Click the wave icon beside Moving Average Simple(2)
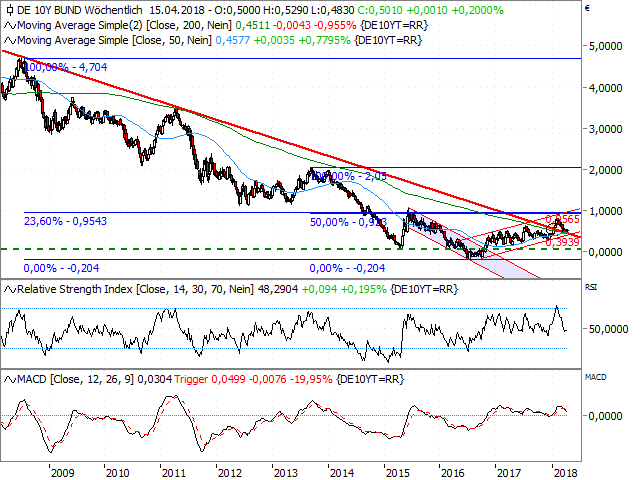 pyautogui.click(x=10, y=26)
